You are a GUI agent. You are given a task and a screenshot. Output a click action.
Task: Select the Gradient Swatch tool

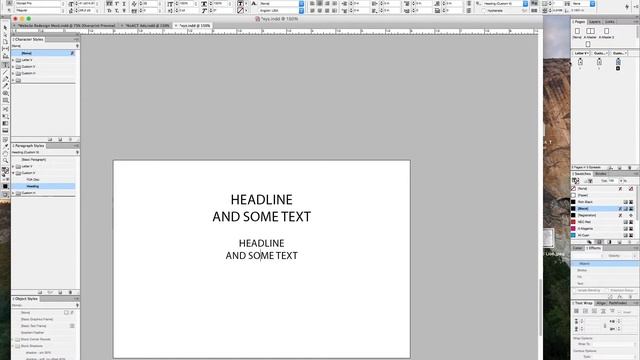5,123
